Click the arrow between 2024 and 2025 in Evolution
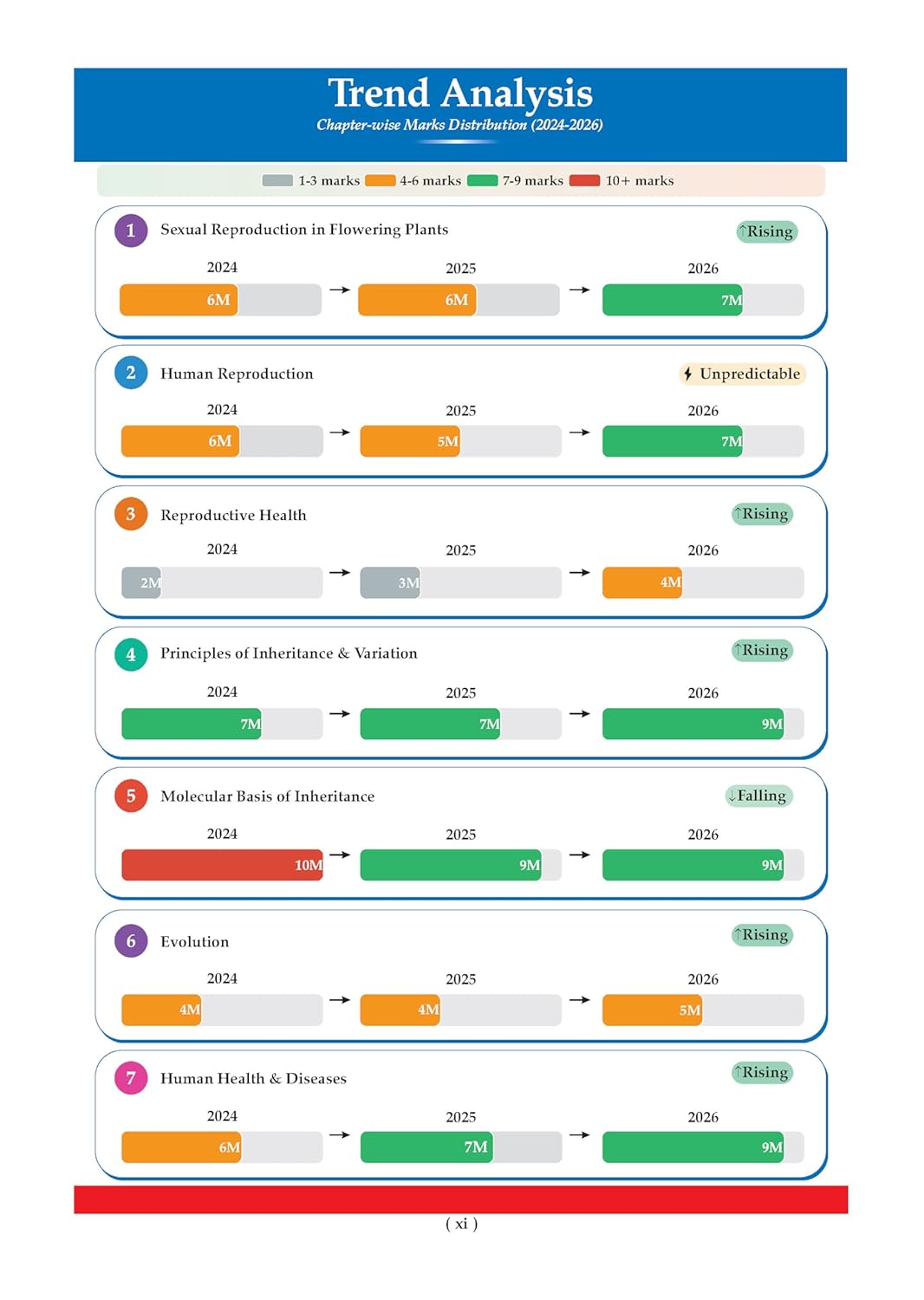The image size is (924, 1300). [x=340, y=999]
